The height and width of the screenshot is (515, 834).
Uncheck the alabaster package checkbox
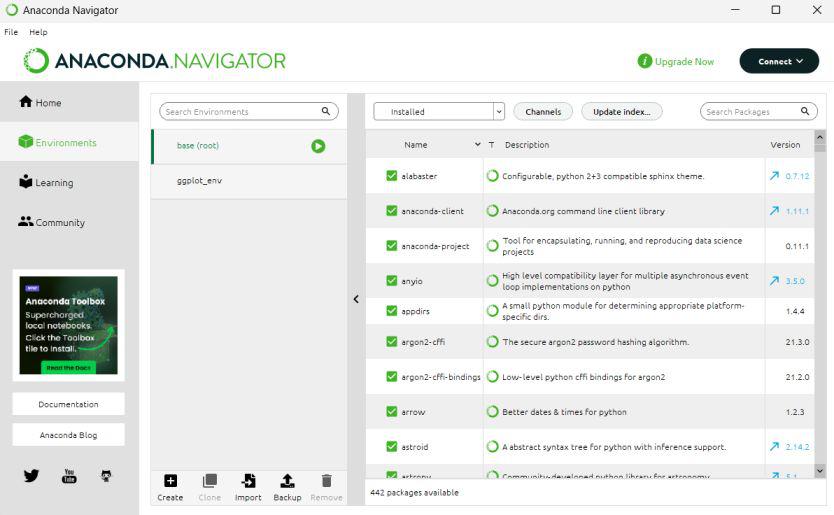[391, 176]
